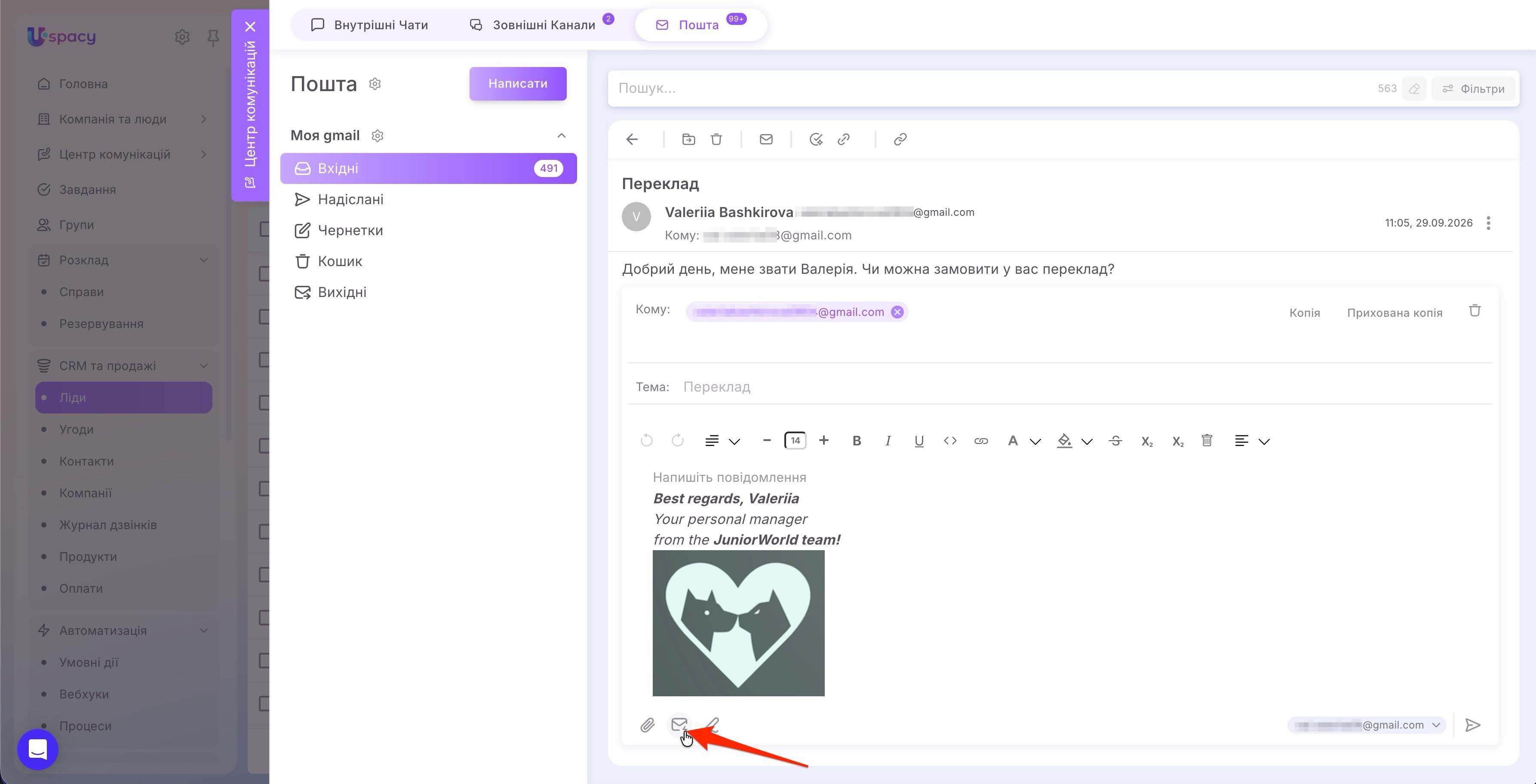Focus the Пошук search field
The height and width of the screenshot is (784, 1536).
pos(990,89)
